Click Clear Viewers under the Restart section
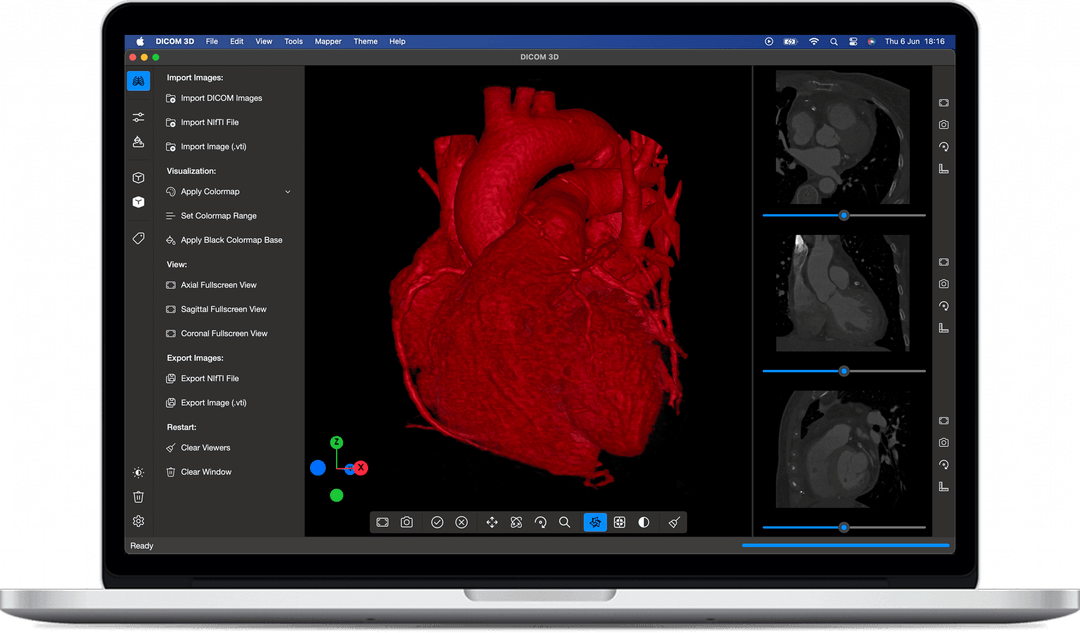The width and height of the screenshot is (1080, 633). point(205,447)
